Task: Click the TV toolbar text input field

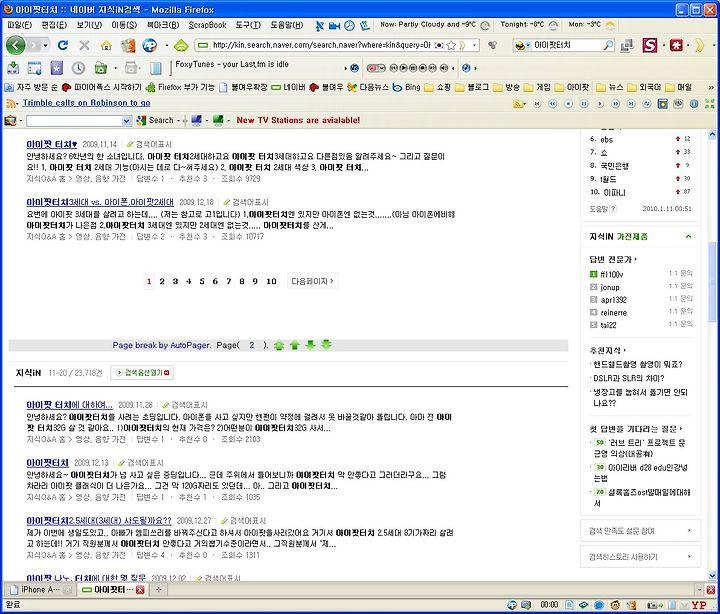Action: point(74,121)
